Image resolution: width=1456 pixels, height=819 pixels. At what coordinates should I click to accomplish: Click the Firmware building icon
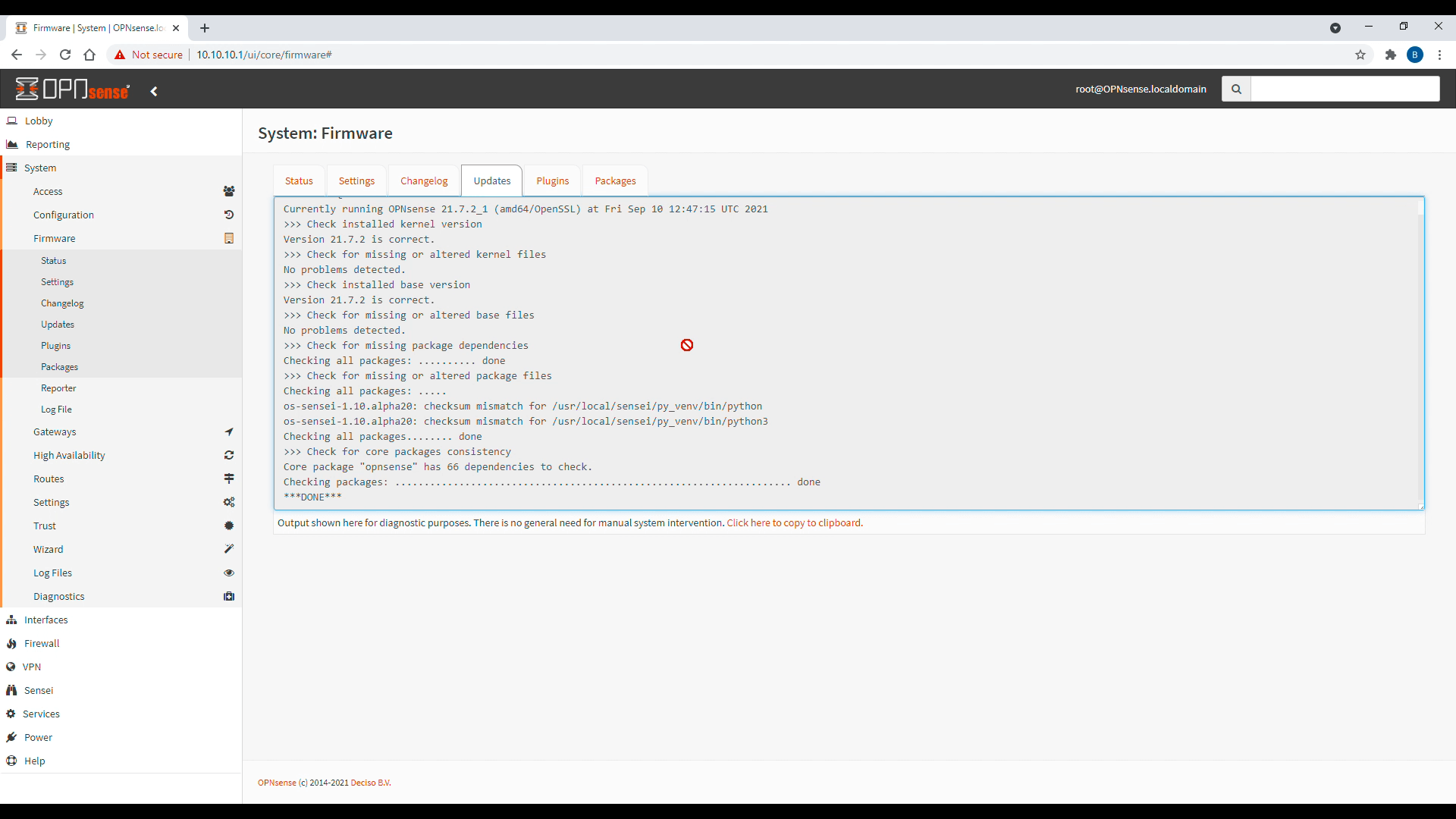pos(228,238)
